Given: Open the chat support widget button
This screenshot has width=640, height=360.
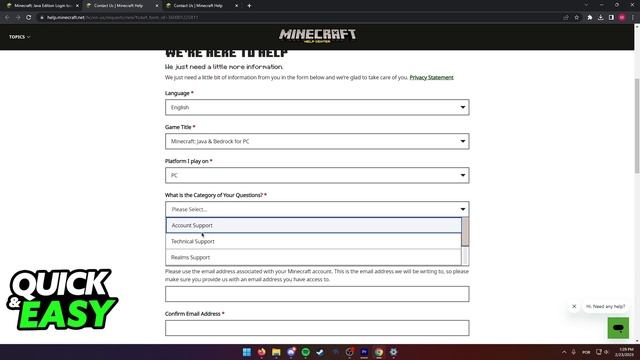Looking at the screenshot, I should click(x=618, y=327).
